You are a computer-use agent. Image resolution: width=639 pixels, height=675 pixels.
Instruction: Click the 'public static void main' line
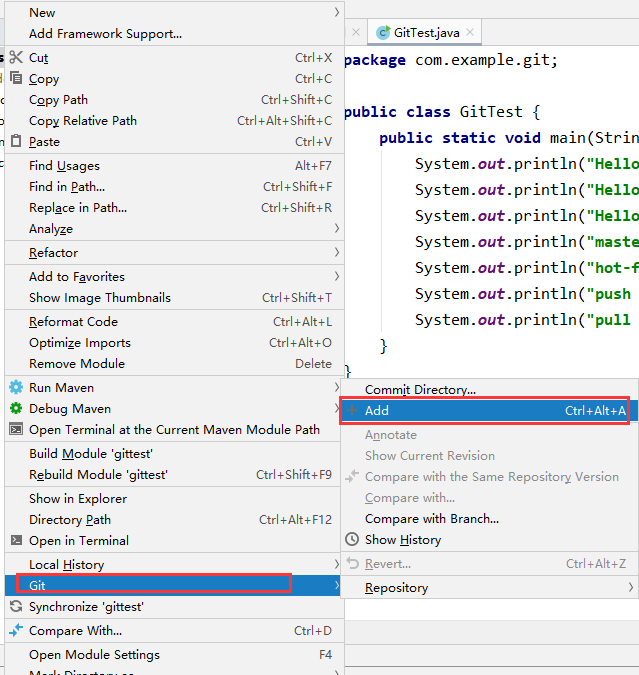pyautogui.click(x=509, y=138)
